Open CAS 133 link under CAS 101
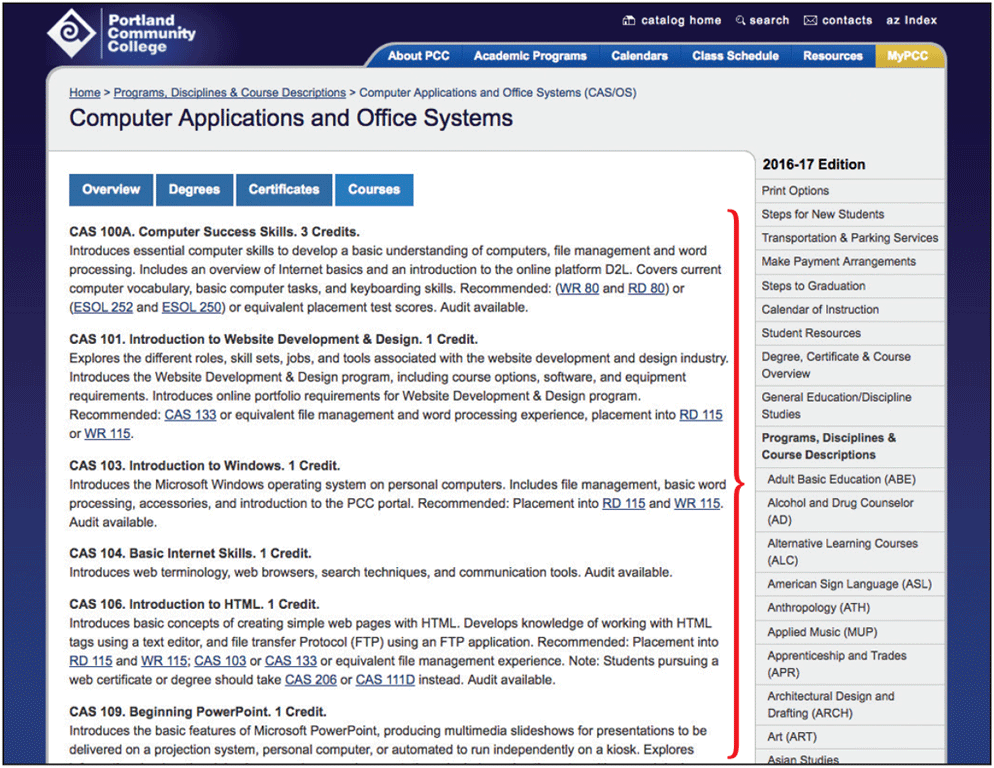 click(190, 415)
